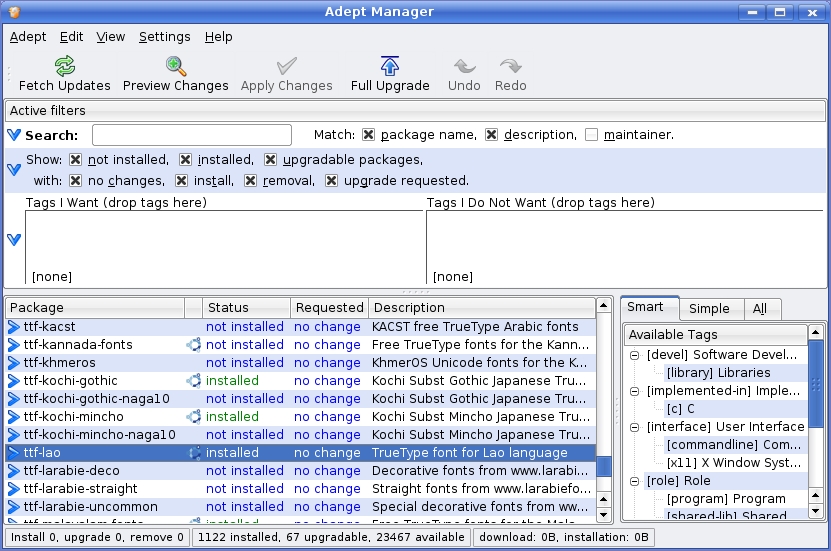831x551 pixels.
Task: Uncheck the upgradable packages checkbox
Action: click(271, 160)
